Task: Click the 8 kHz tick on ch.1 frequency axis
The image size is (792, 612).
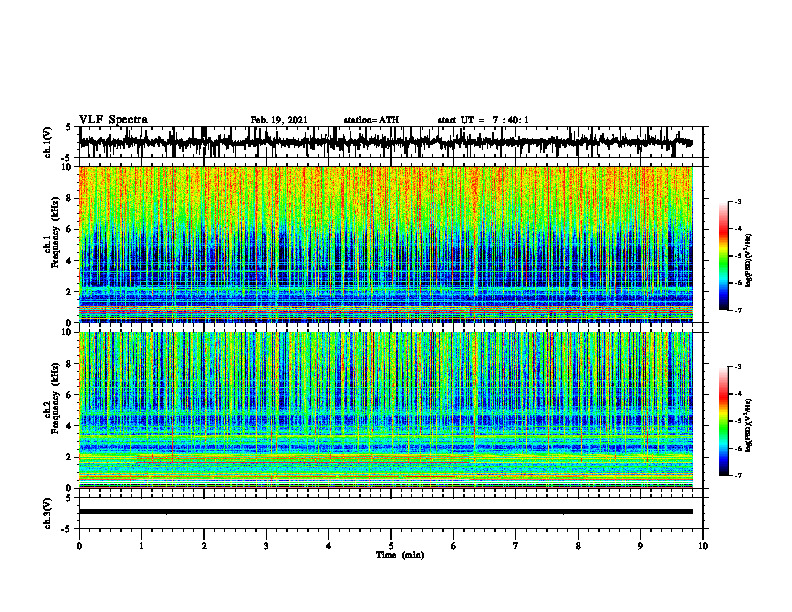Action: [71, 198]
